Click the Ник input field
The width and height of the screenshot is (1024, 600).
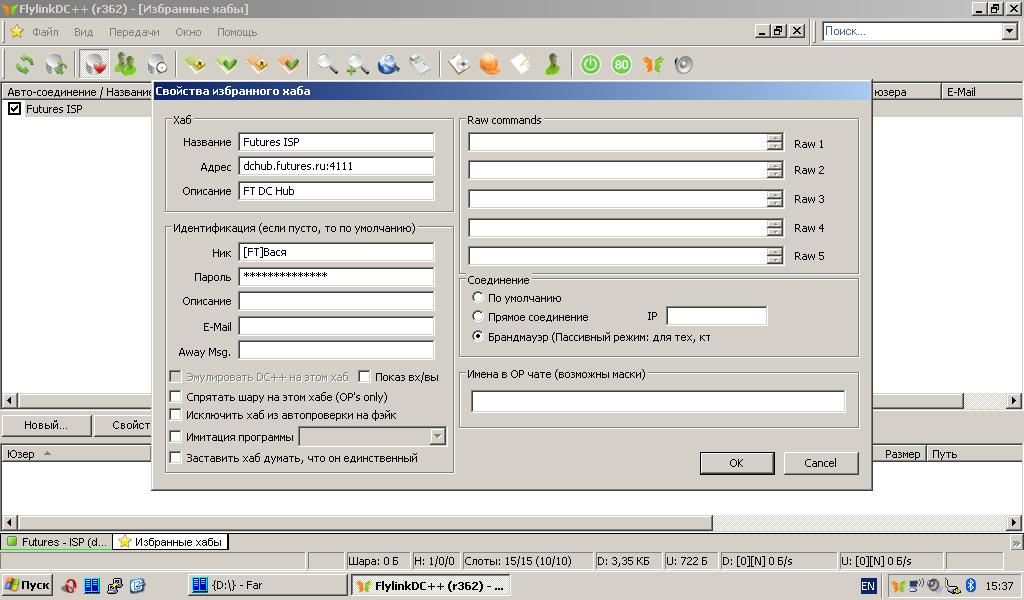[336, 252]
